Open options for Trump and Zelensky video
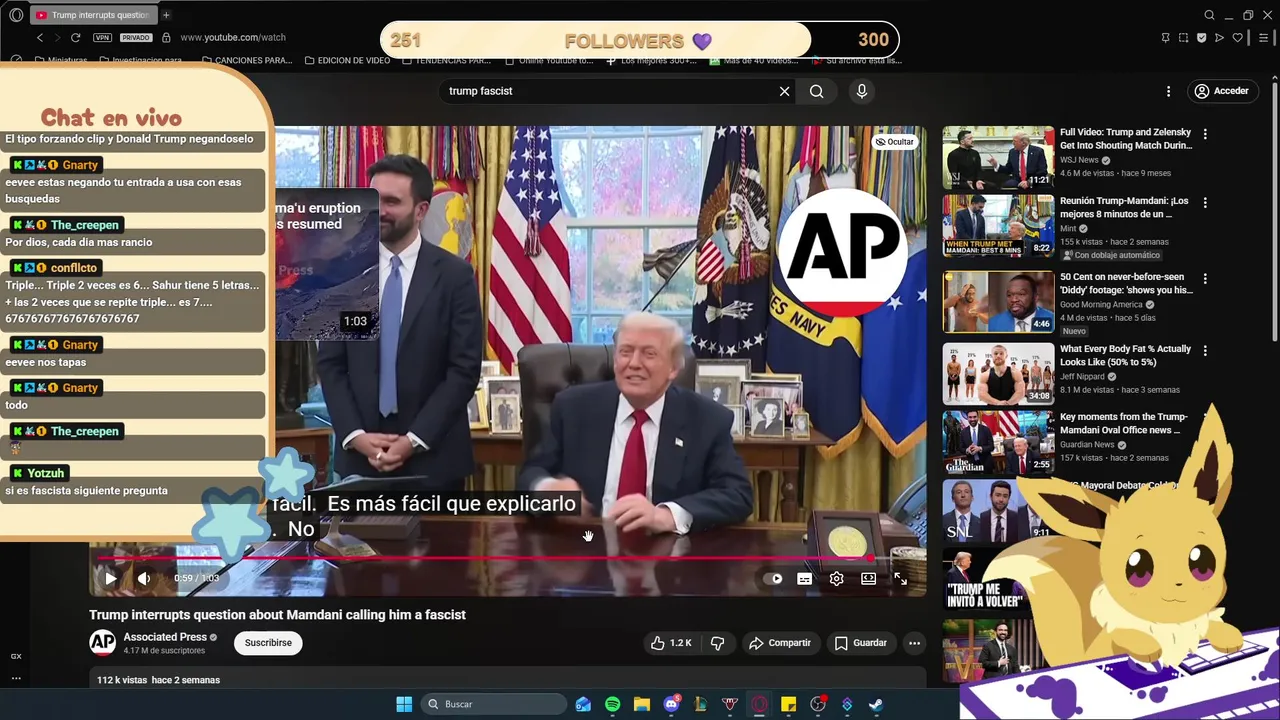1280x720 pixels. [x=1205, y=134]
